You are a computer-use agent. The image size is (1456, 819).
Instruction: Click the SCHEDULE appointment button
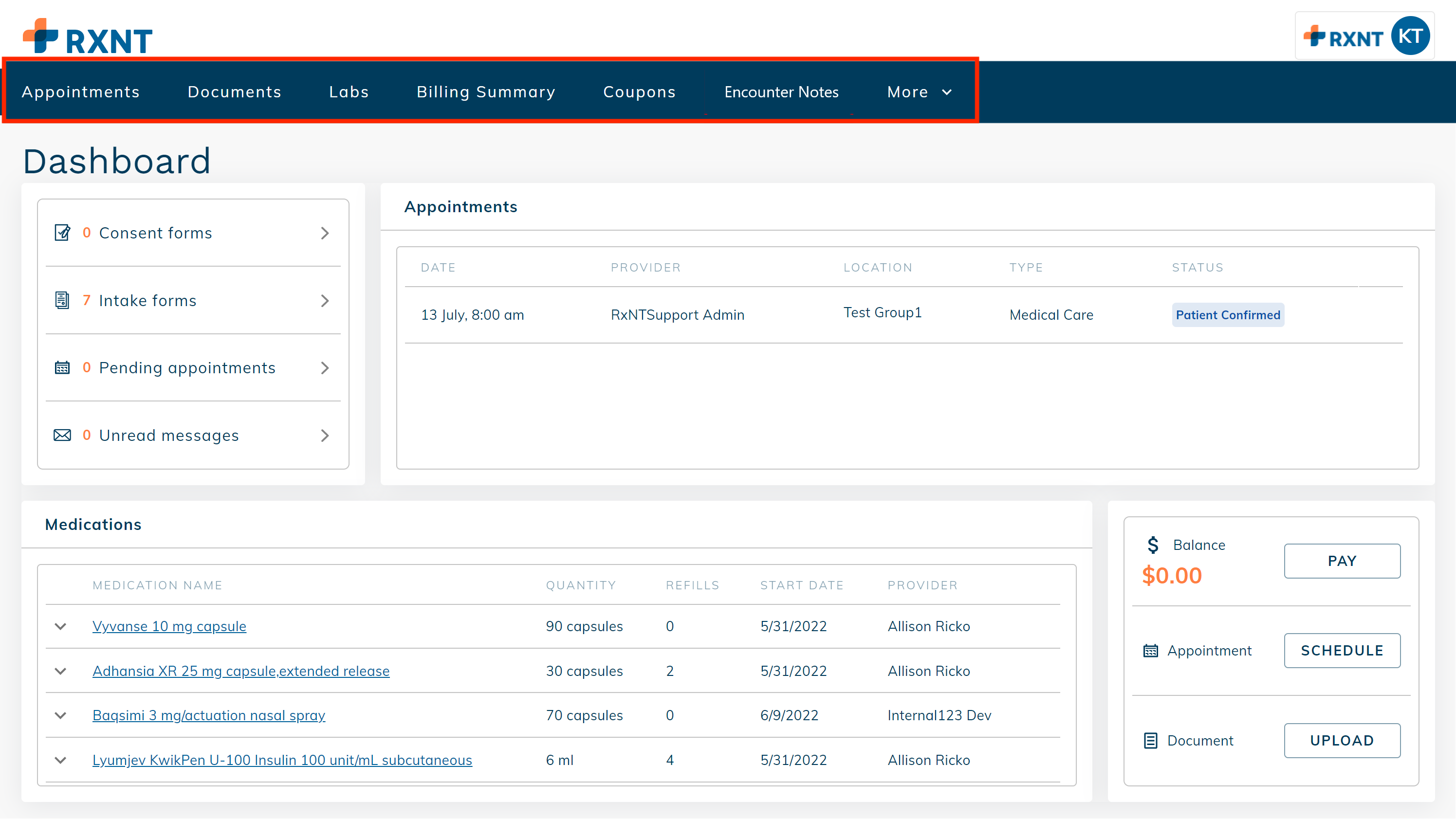point(1343,651)
